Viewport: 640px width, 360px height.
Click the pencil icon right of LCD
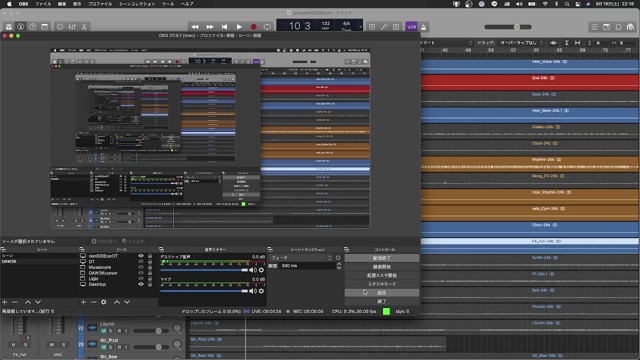click(384, 27)
